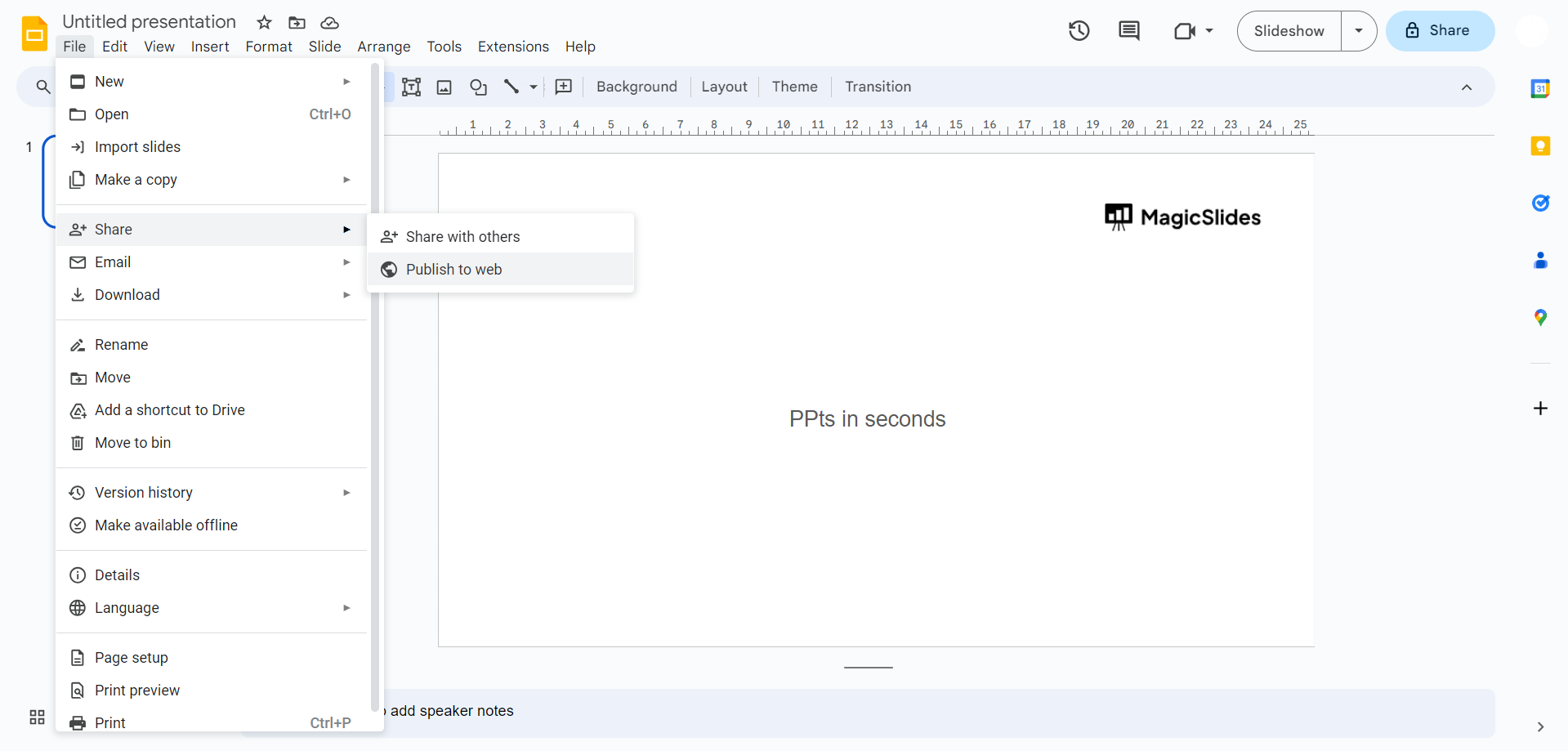The height and width of the screenshot is (751, 1568).
Task: Open the Layout button
Action: pyautogui.click(x=724, y=87)
